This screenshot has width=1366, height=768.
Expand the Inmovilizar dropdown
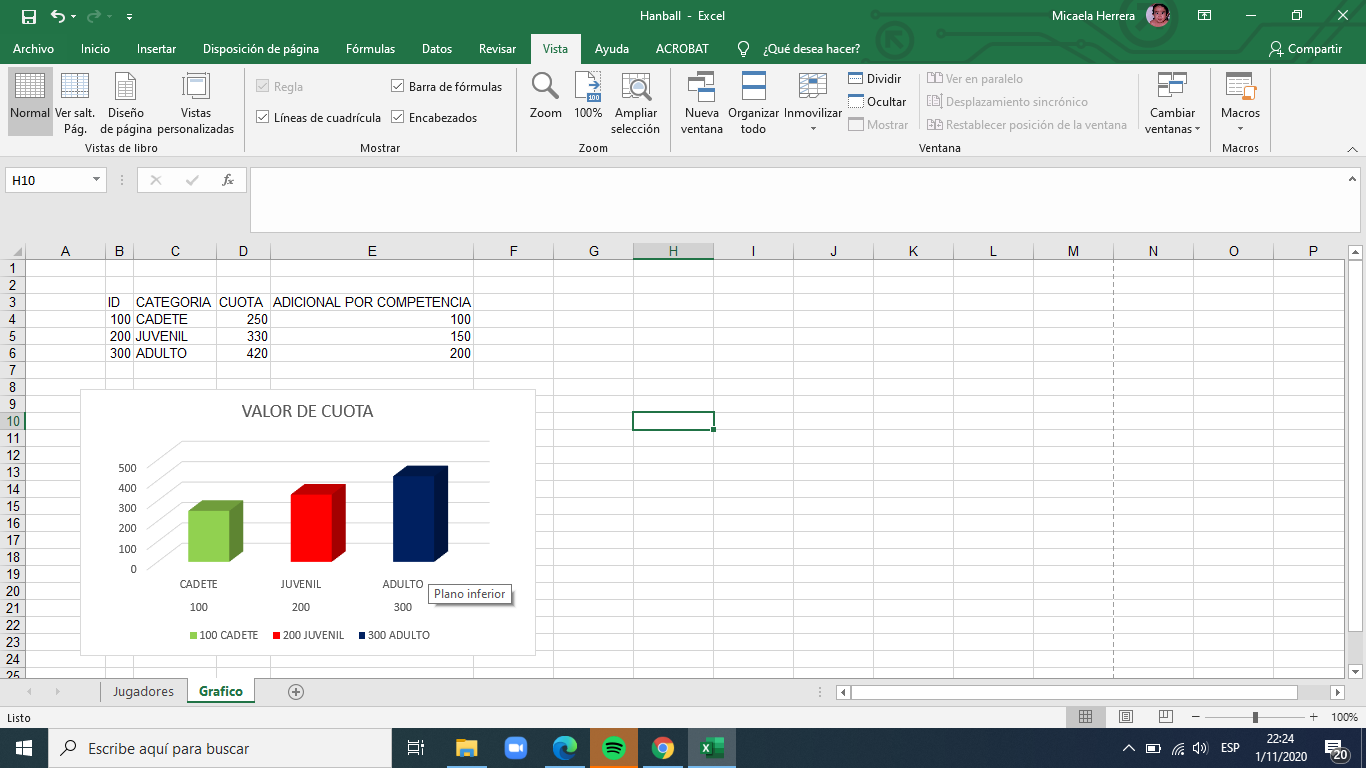[813, 129]
